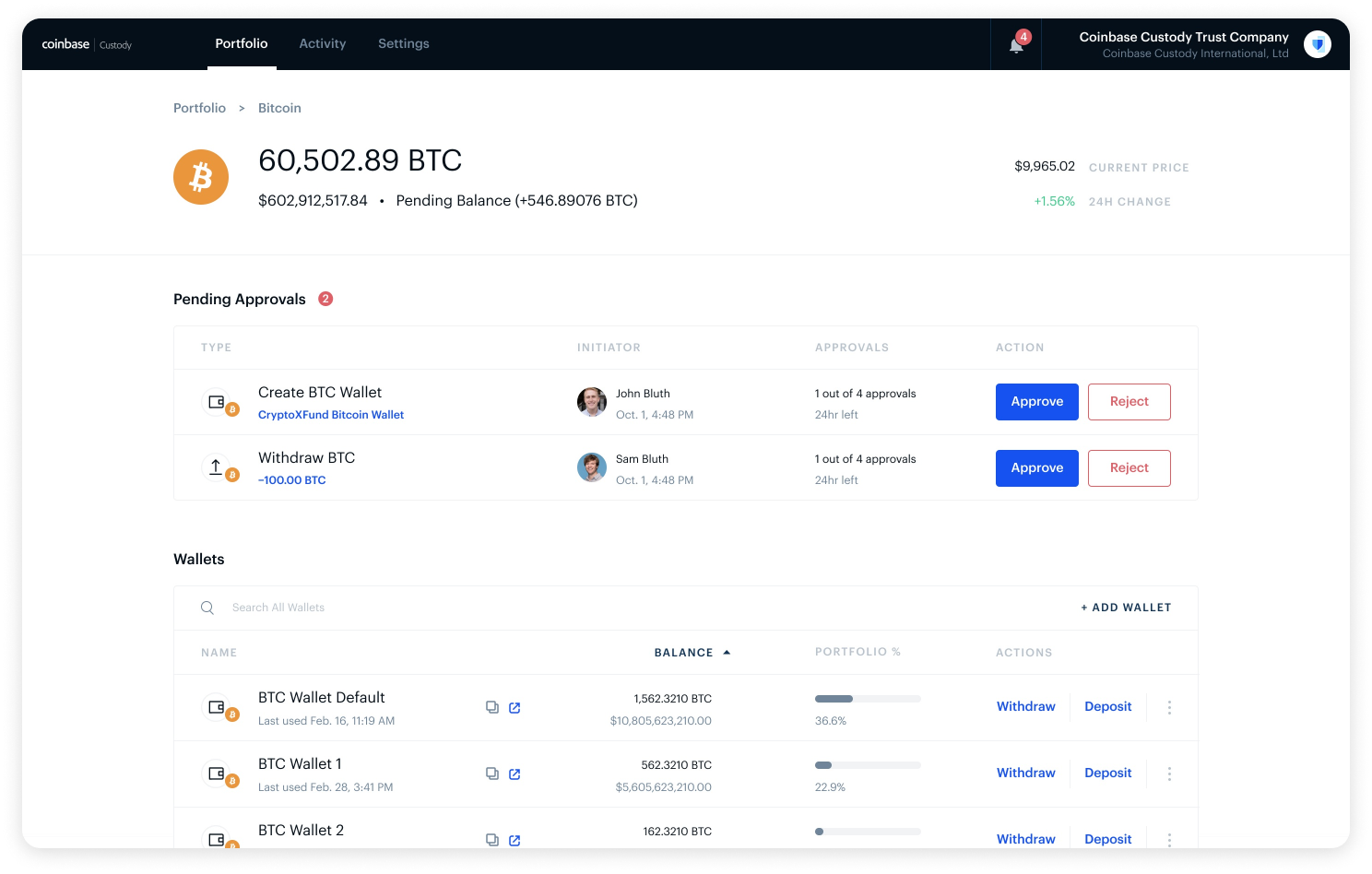The width and height of the screenshot is (1372, 874).
Task: Withdraw from BTC Wallet 1
Action: click(x=1026, y=773)
